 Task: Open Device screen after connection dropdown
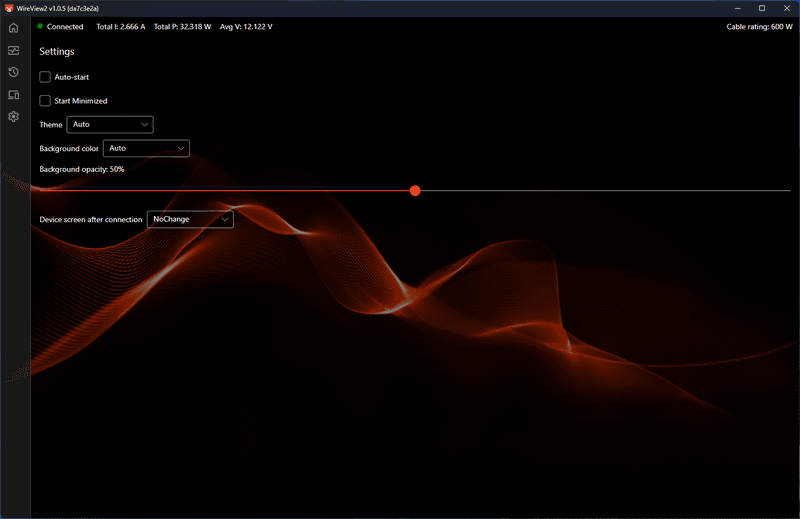tap(190, 219)
